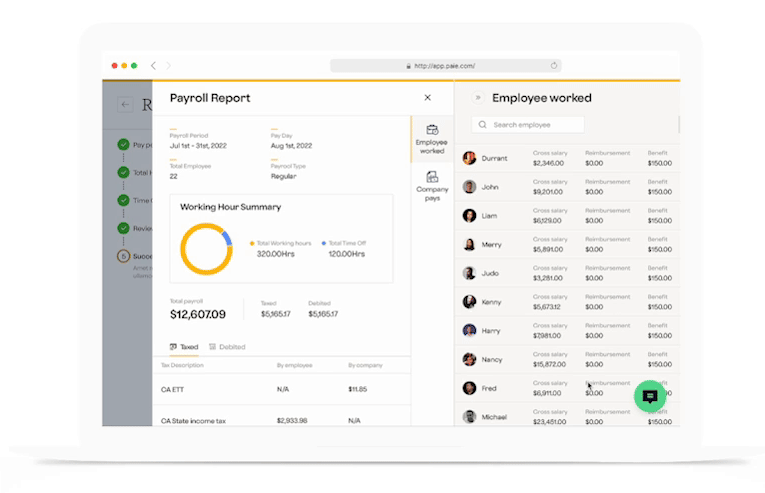This screenshot has width=765, height=493.
Task: Select employee name Michael
Action: tap(494, 417)
